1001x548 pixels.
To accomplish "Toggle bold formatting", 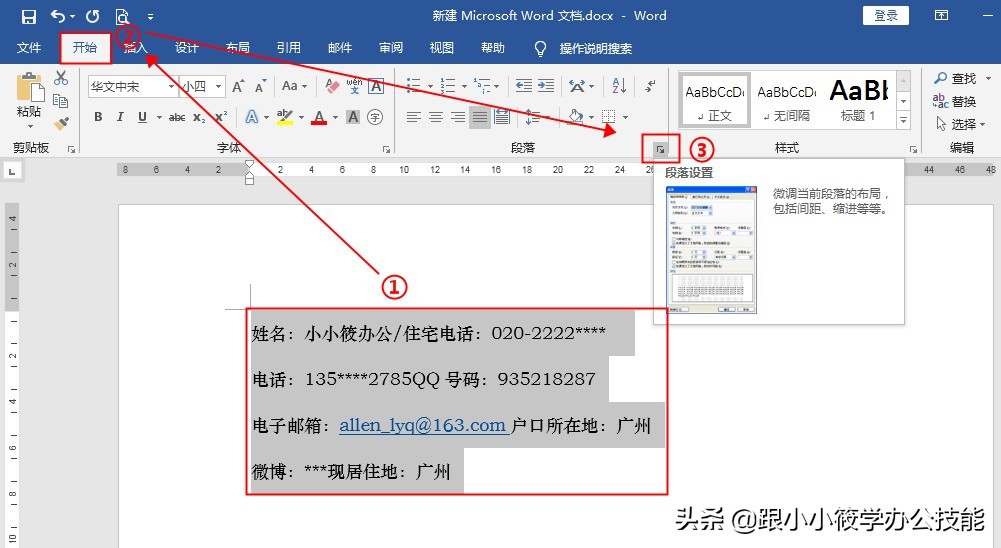I will click(x=98, y=117).
